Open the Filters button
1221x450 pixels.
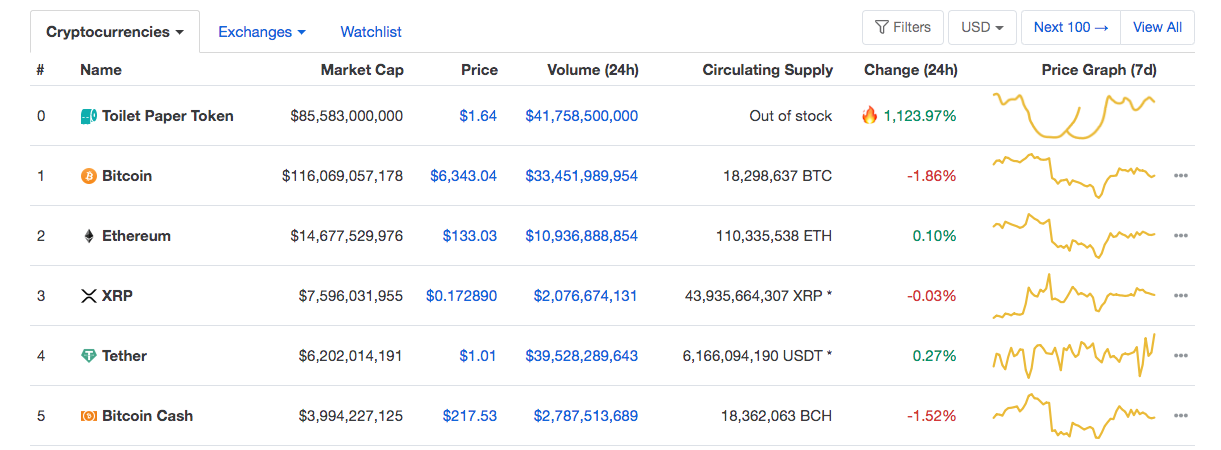click(903, 27)
